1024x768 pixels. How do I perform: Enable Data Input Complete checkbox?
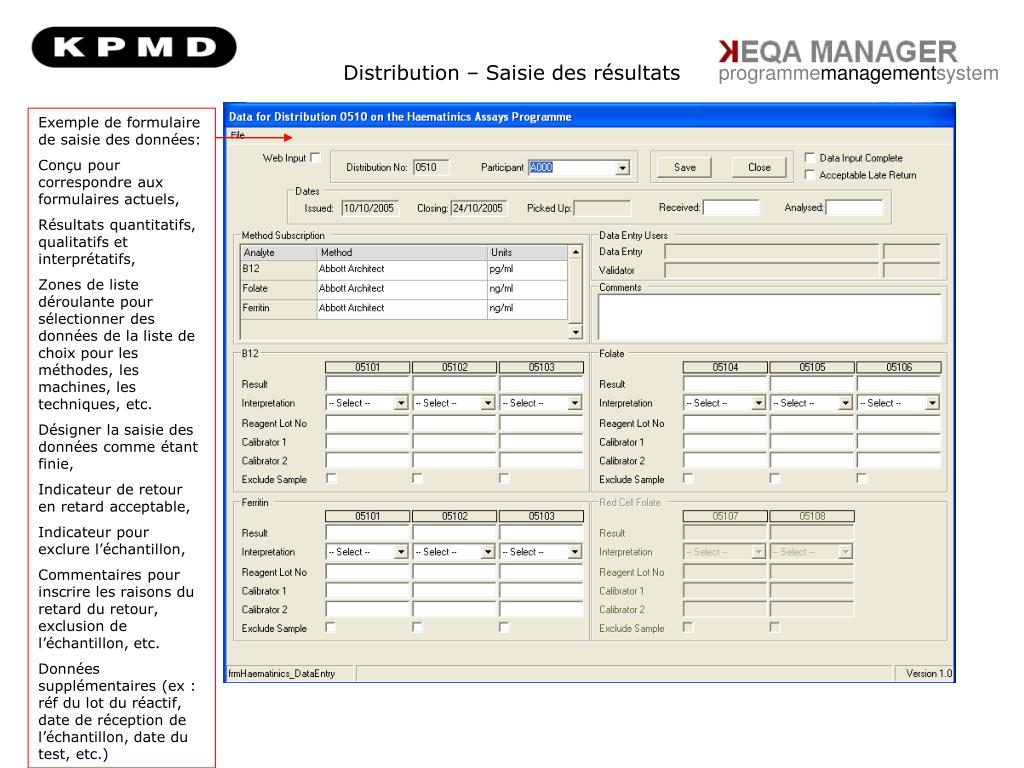click(810, 157)
